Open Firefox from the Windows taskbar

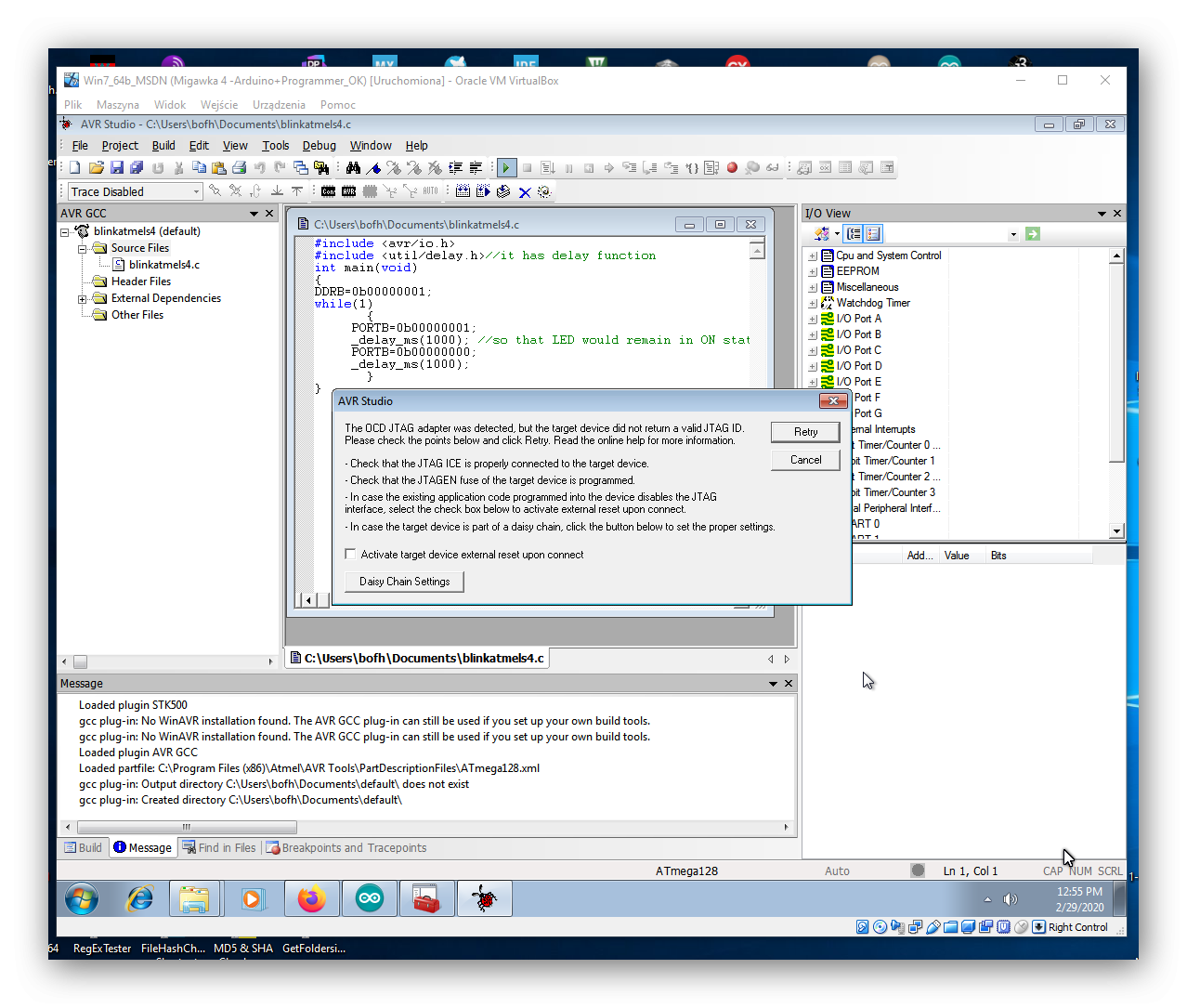pos(312,899)
